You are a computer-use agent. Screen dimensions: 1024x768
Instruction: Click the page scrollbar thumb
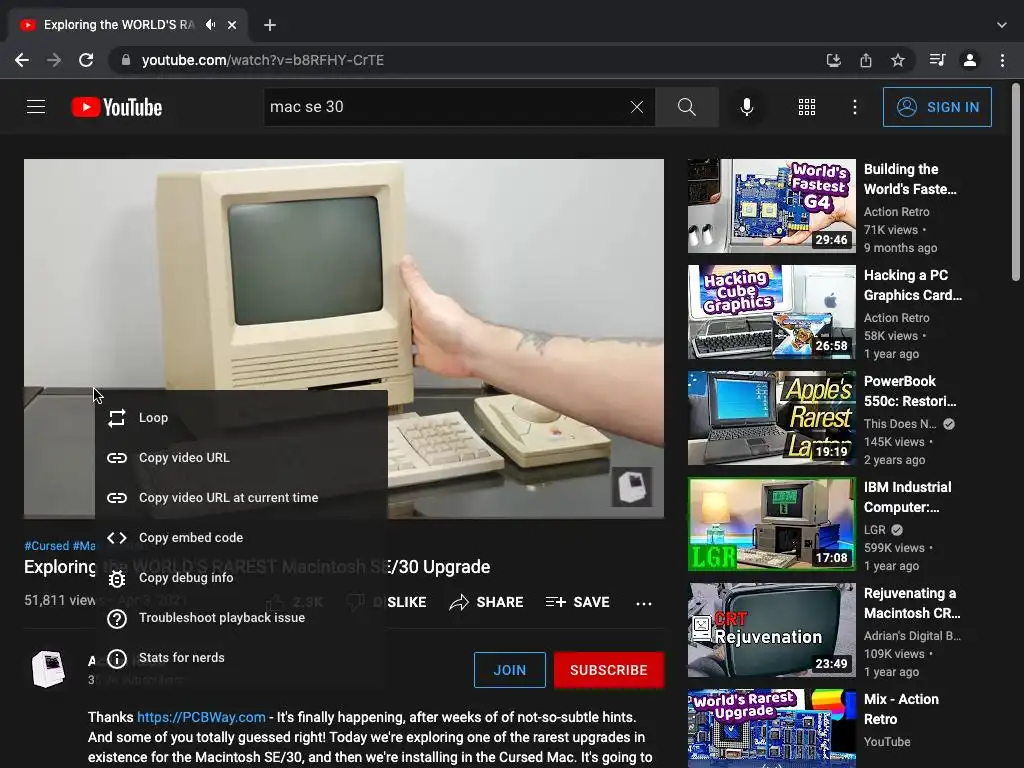[x=1016, y=182]
